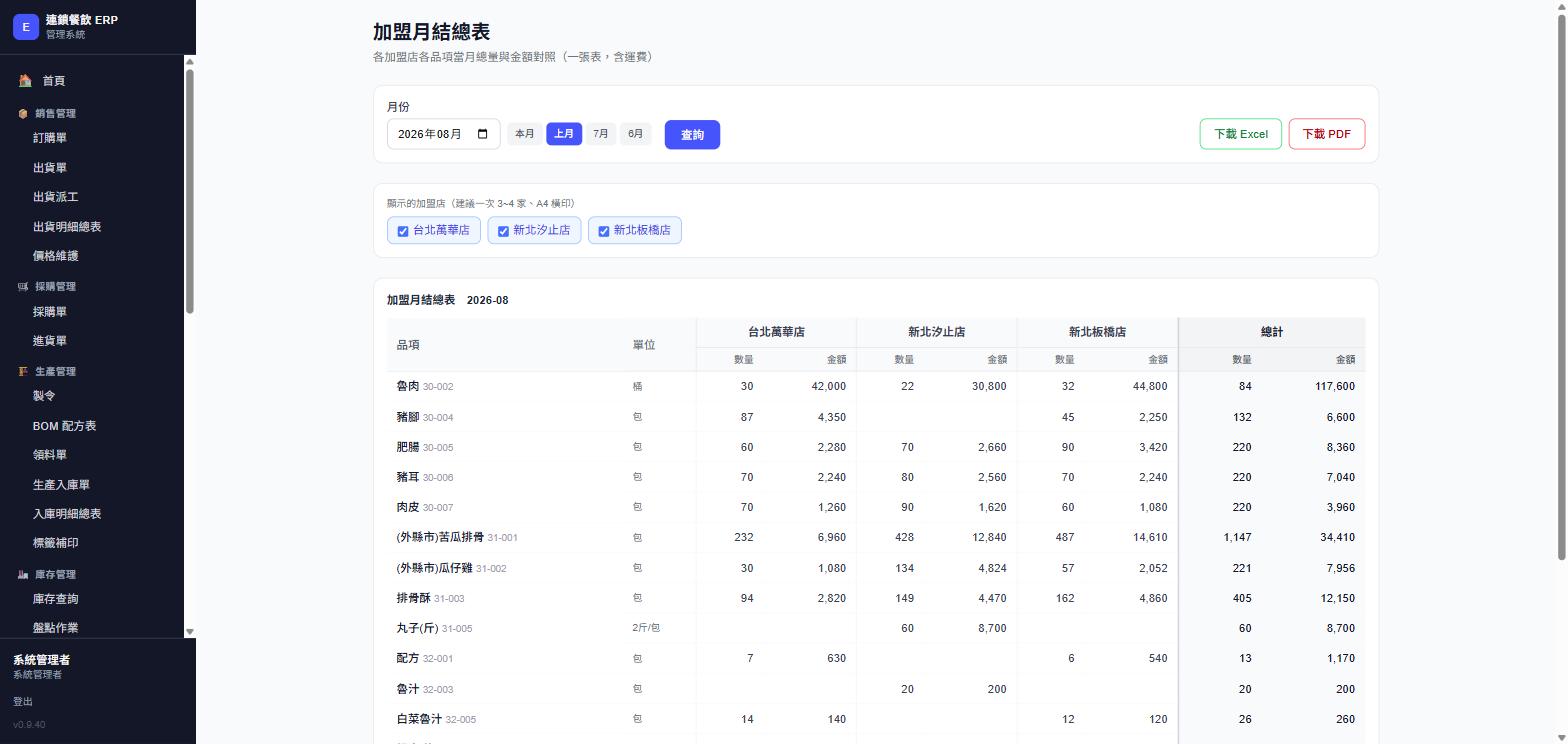Click the month input showing 2026年08月
The image size is (1568, 744).
click(443, 134)
